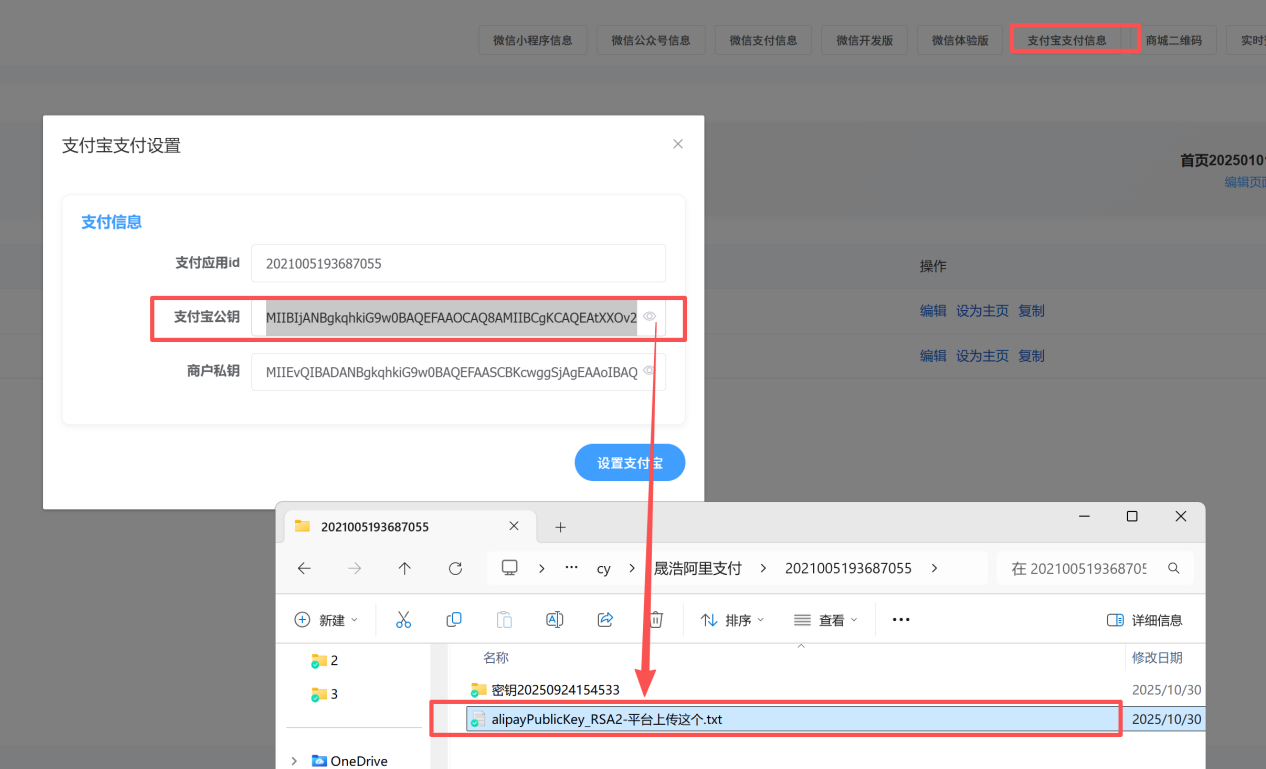1266x769 pixels.
Task: Click the Explorer back arrow
Action: [304, 568]
